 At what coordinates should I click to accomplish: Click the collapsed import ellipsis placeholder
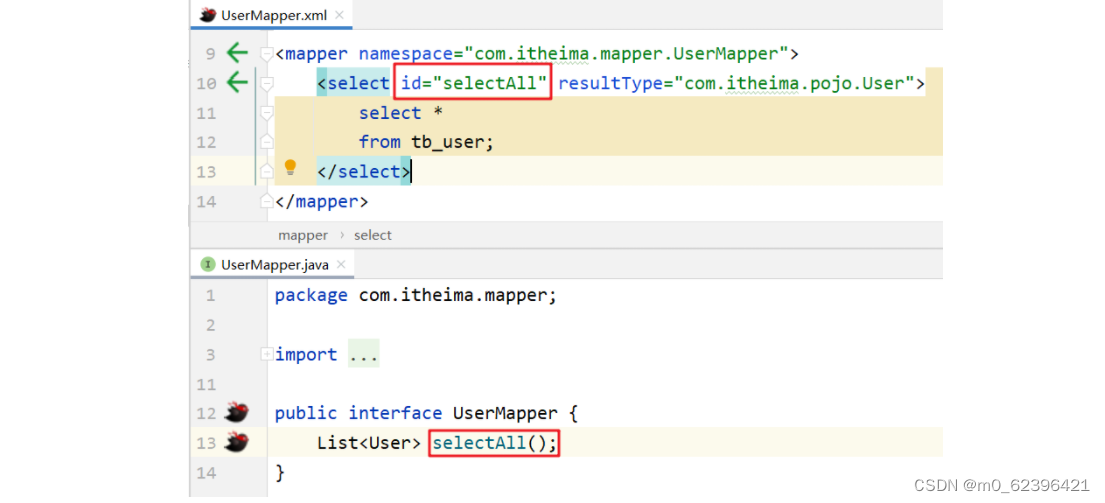pyautogui.click(x=364, y=354)
